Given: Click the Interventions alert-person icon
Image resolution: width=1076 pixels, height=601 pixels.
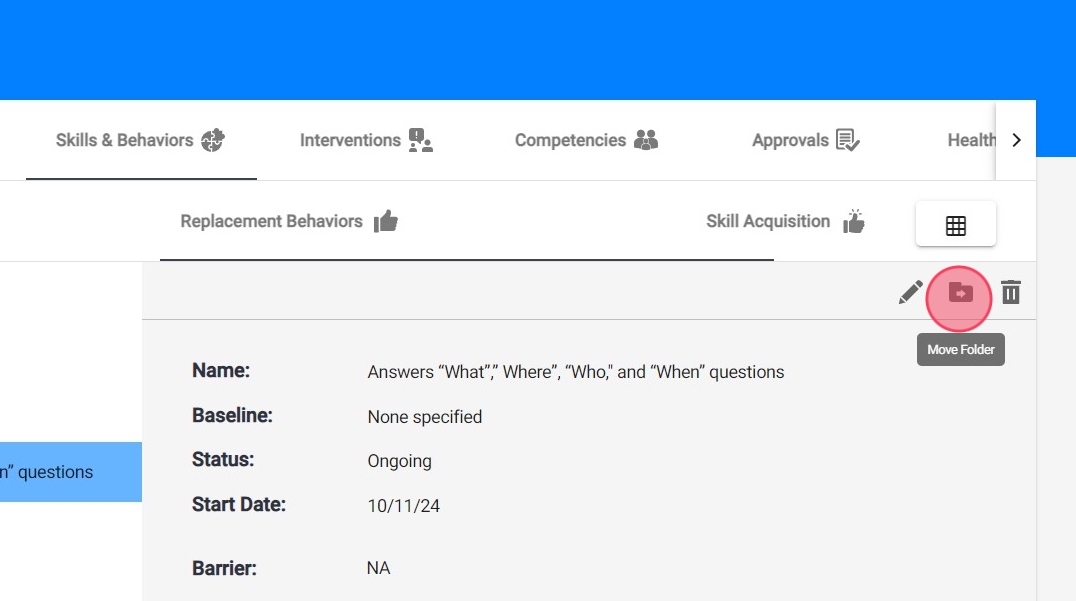Looking at the screenshot, I should point(420,141).
